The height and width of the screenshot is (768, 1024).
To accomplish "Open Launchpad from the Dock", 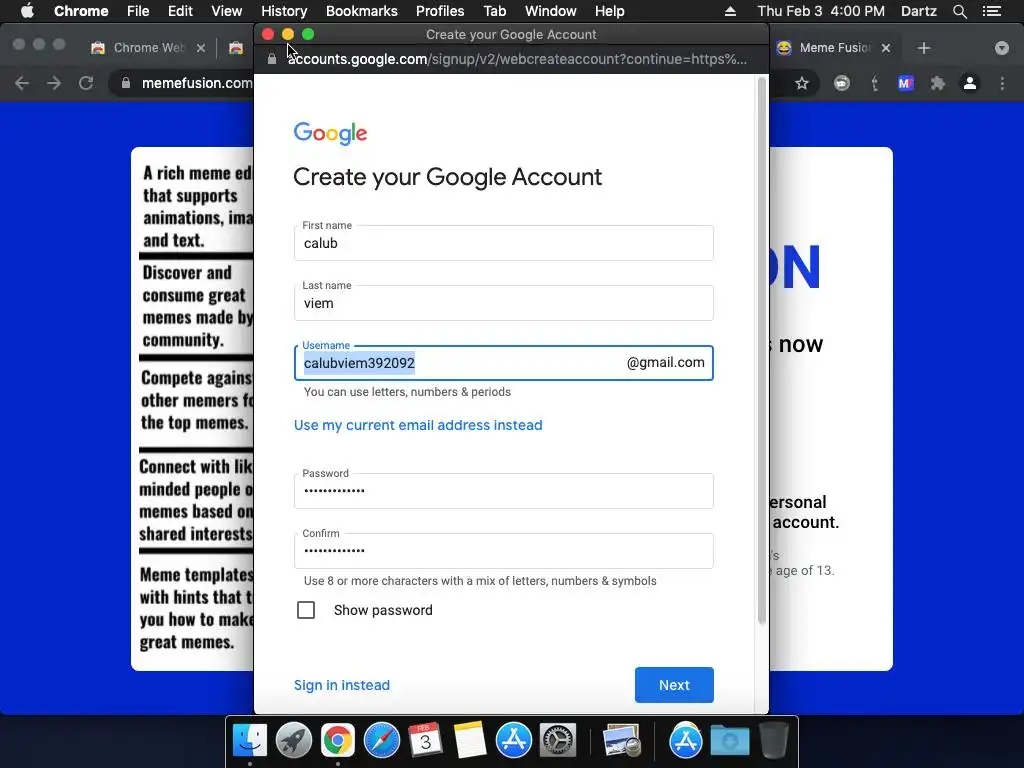I will (x=294, y=740).
